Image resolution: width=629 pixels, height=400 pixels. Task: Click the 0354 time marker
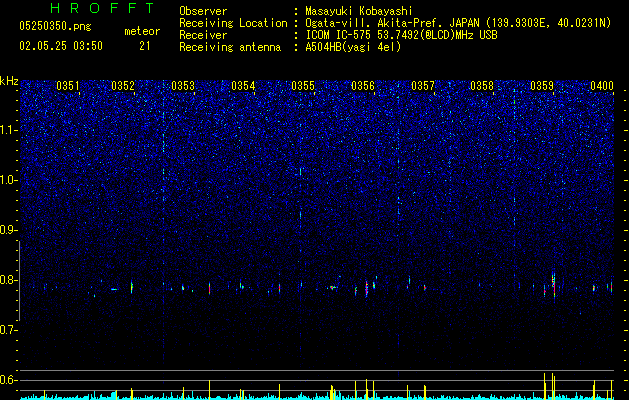pyautogui.click(x=243, y=86)
